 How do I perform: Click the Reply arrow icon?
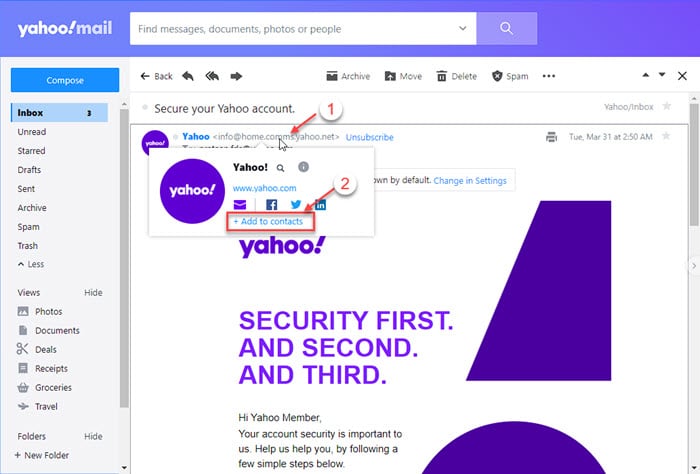(x=188, y=76)
